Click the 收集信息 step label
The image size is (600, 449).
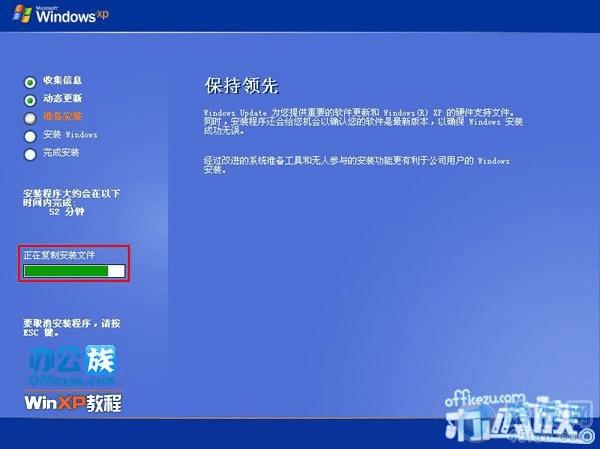(x=62, y=80)
